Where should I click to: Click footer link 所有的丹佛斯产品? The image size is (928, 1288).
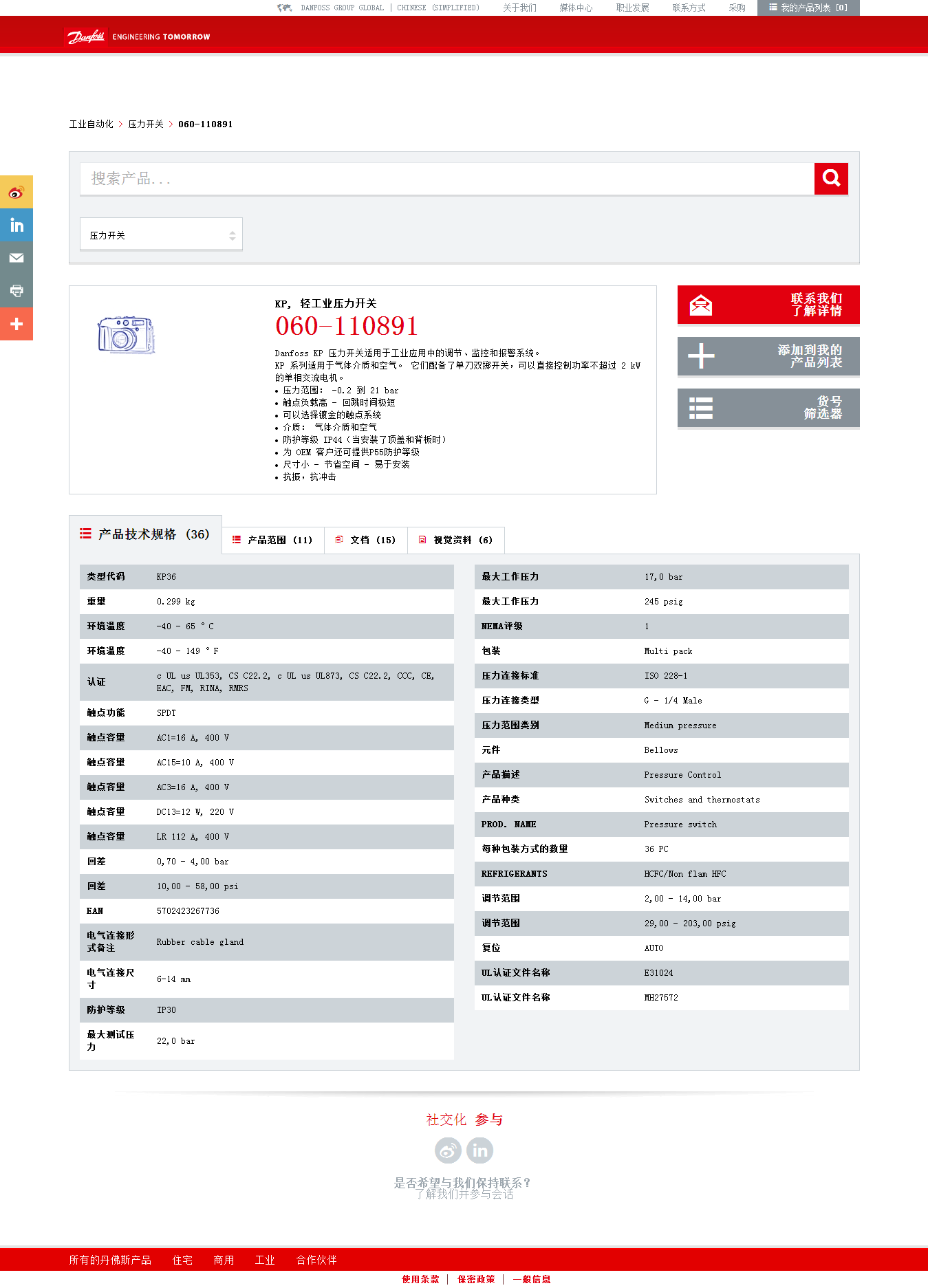point(110,1260)
